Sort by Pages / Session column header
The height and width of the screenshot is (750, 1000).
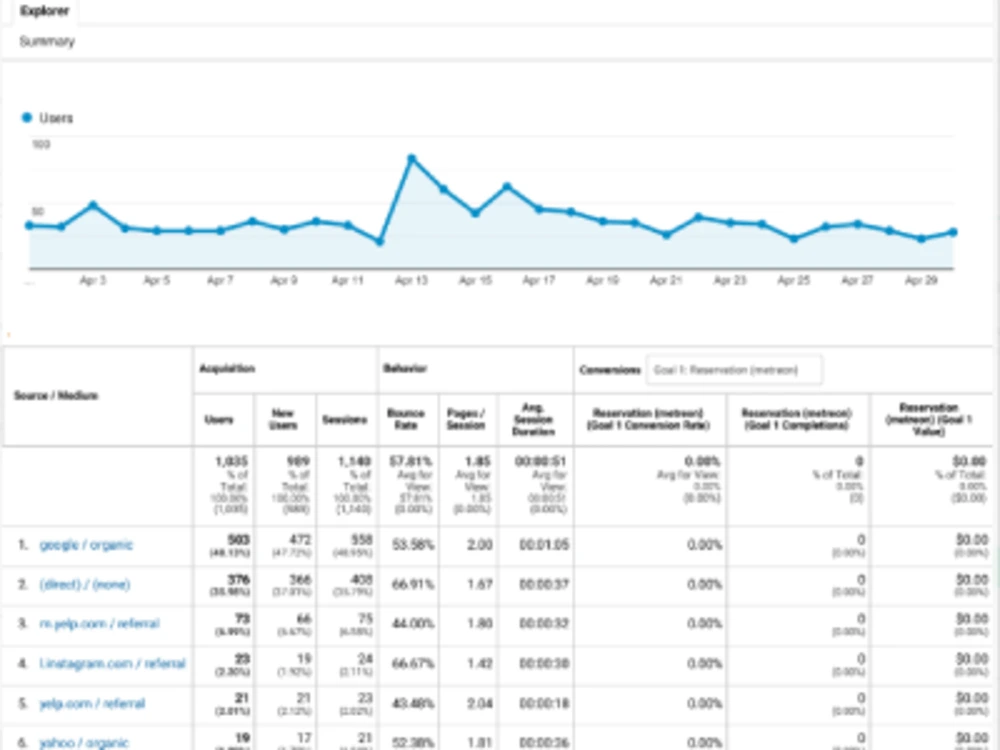(467, 420)
